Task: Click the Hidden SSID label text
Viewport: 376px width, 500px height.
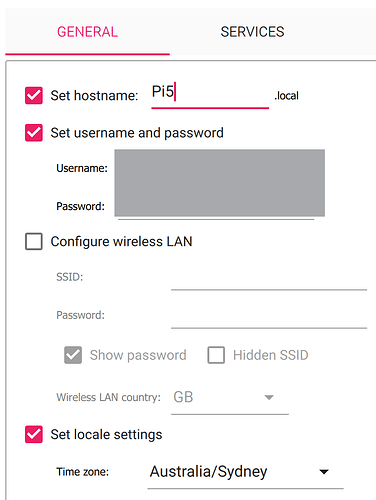Action: point(271,355)
